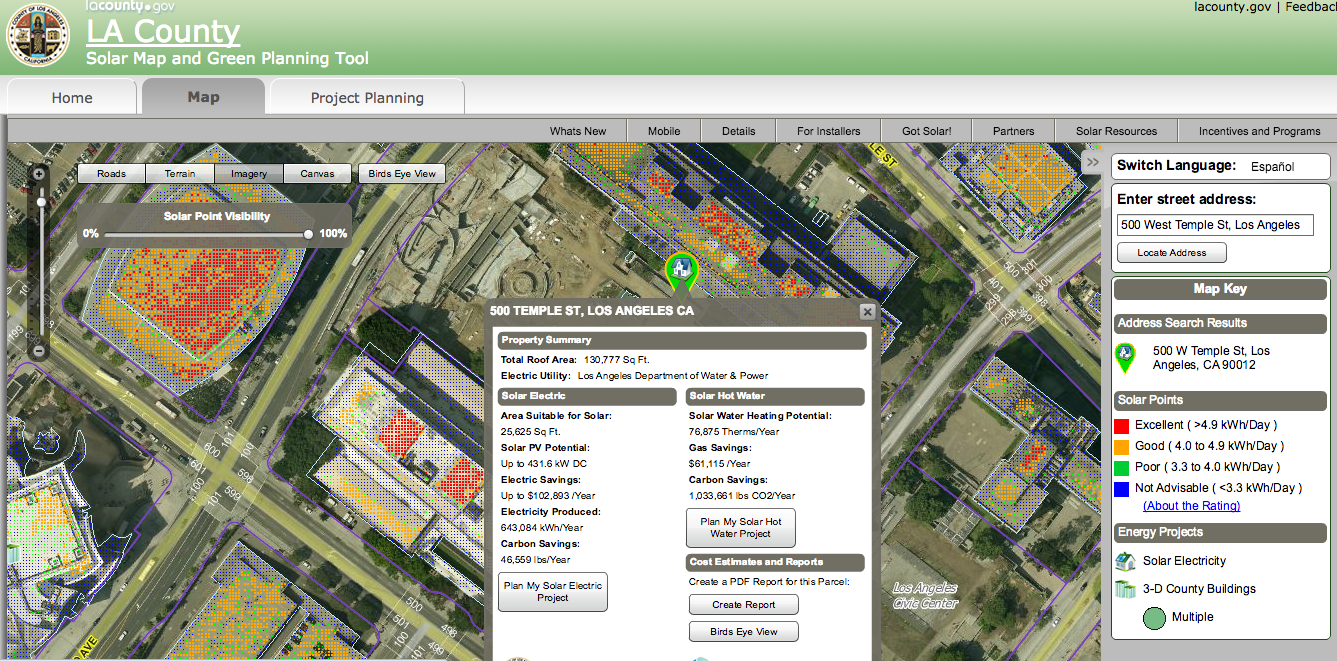Open the Project Planning tab
Screen dimensions: 1337x661
click(367, 98)
